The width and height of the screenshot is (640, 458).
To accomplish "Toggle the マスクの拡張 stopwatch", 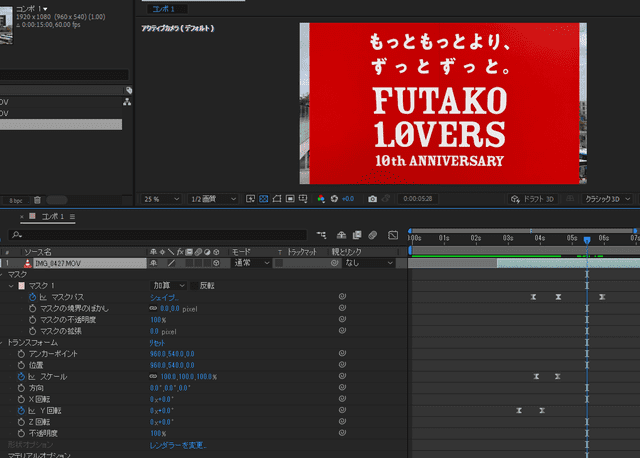I will (x=32, y=331).
